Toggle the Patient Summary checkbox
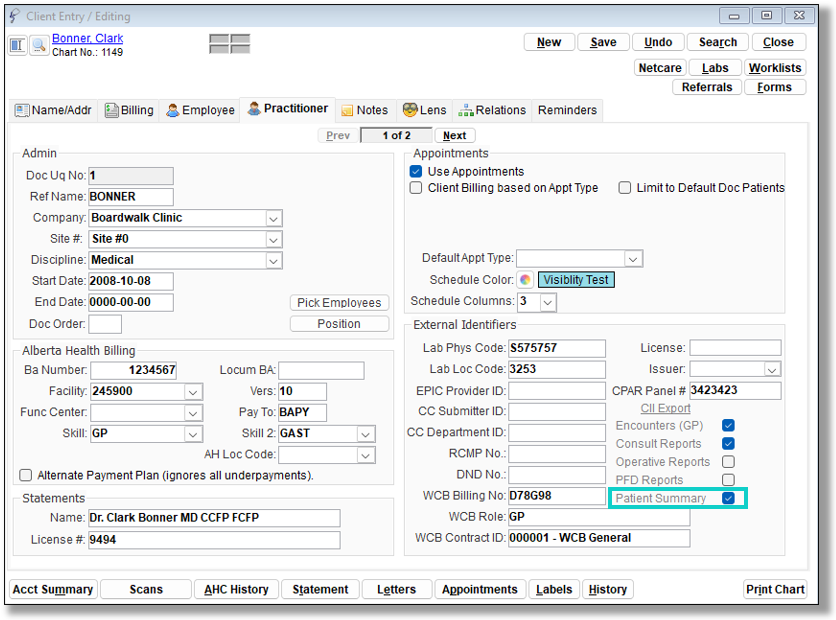Screen dimensions: 836x620 click(x=729, y=498)
